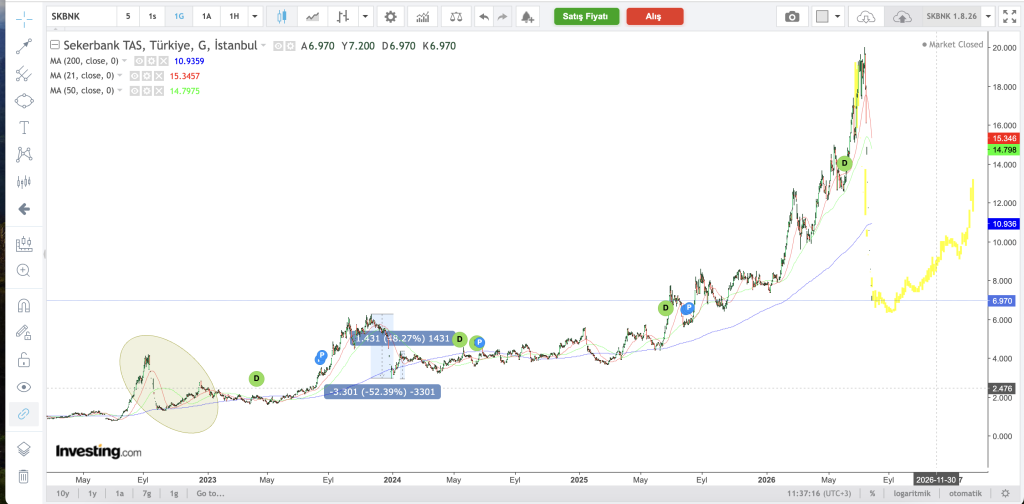Image resolution: width=1024 pixels, height=504 pixels.
Task: Hide the MA 200 indicator
Action: click(138, 61)
